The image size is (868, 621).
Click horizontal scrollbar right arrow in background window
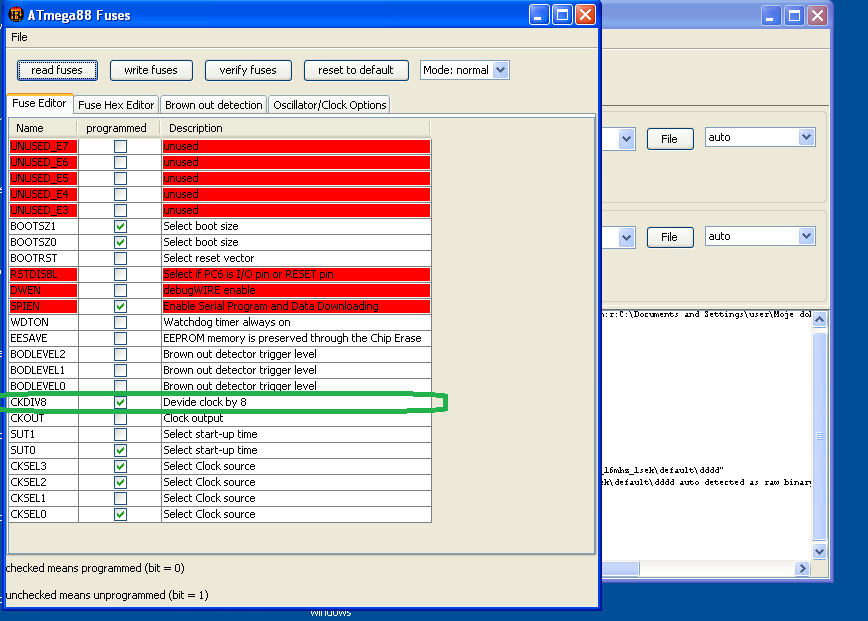point(802,568)
